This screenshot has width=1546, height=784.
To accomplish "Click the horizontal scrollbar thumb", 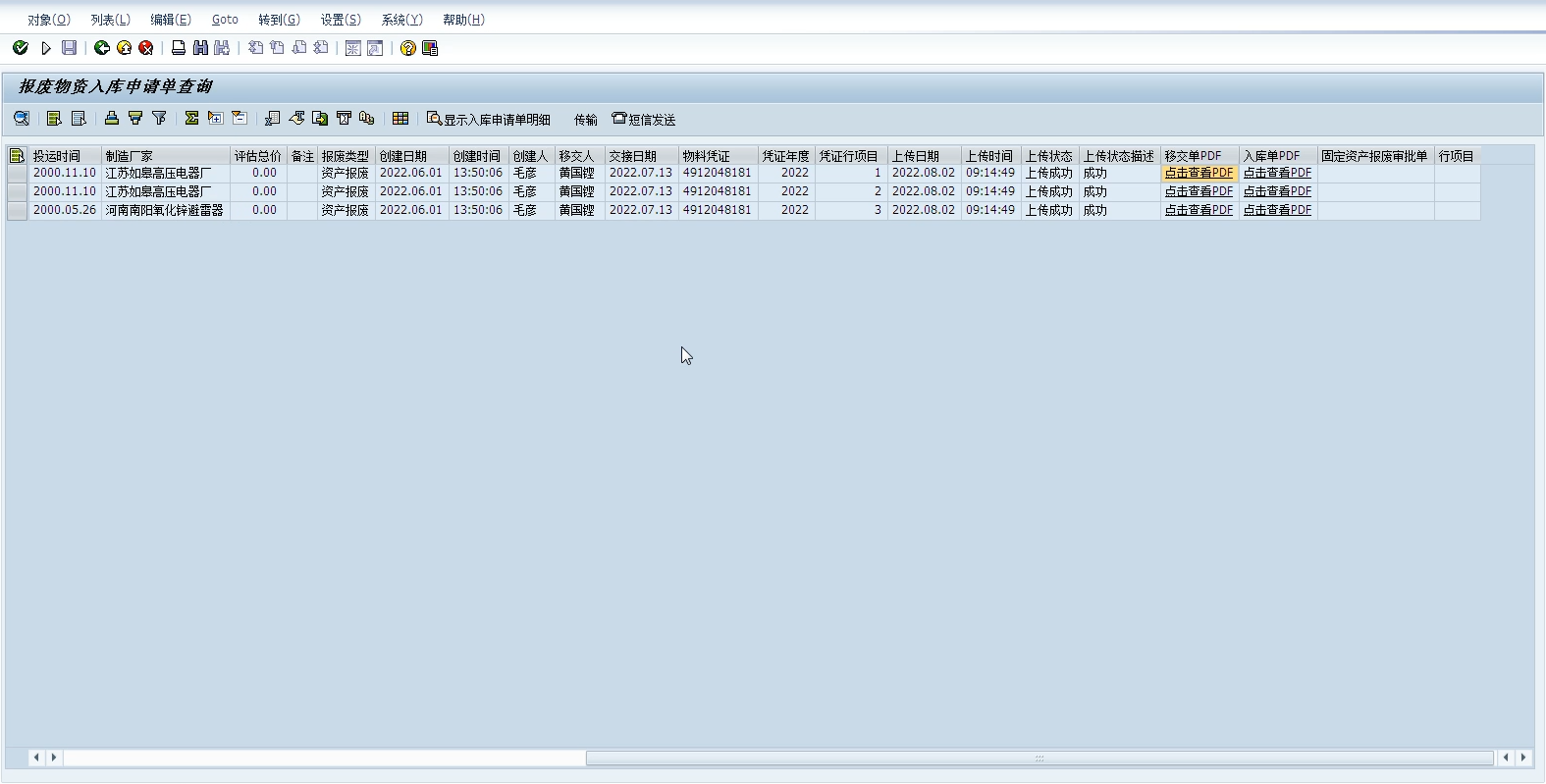I will click(1039, 758).
